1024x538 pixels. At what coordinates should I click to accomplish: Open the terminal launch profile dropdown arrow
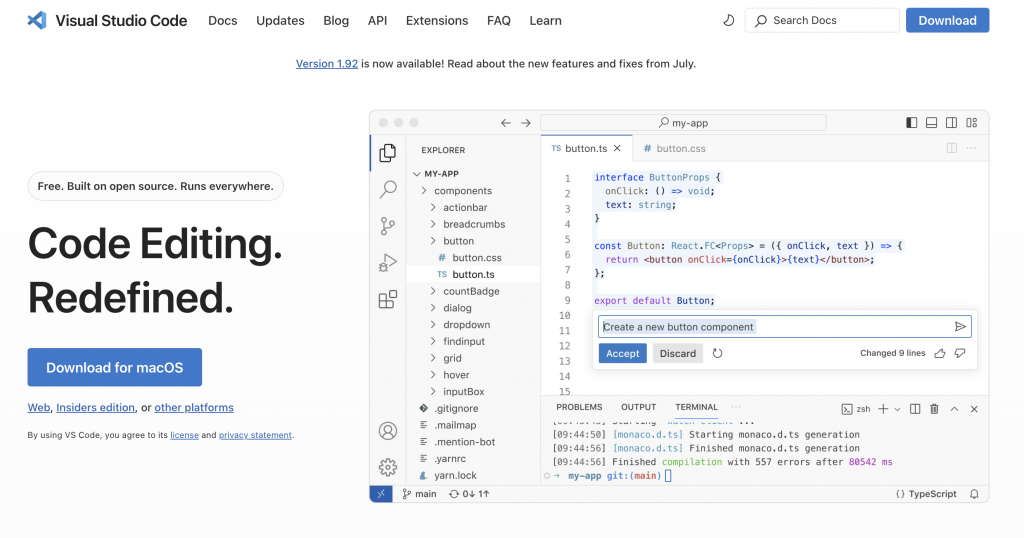(897, 409)
